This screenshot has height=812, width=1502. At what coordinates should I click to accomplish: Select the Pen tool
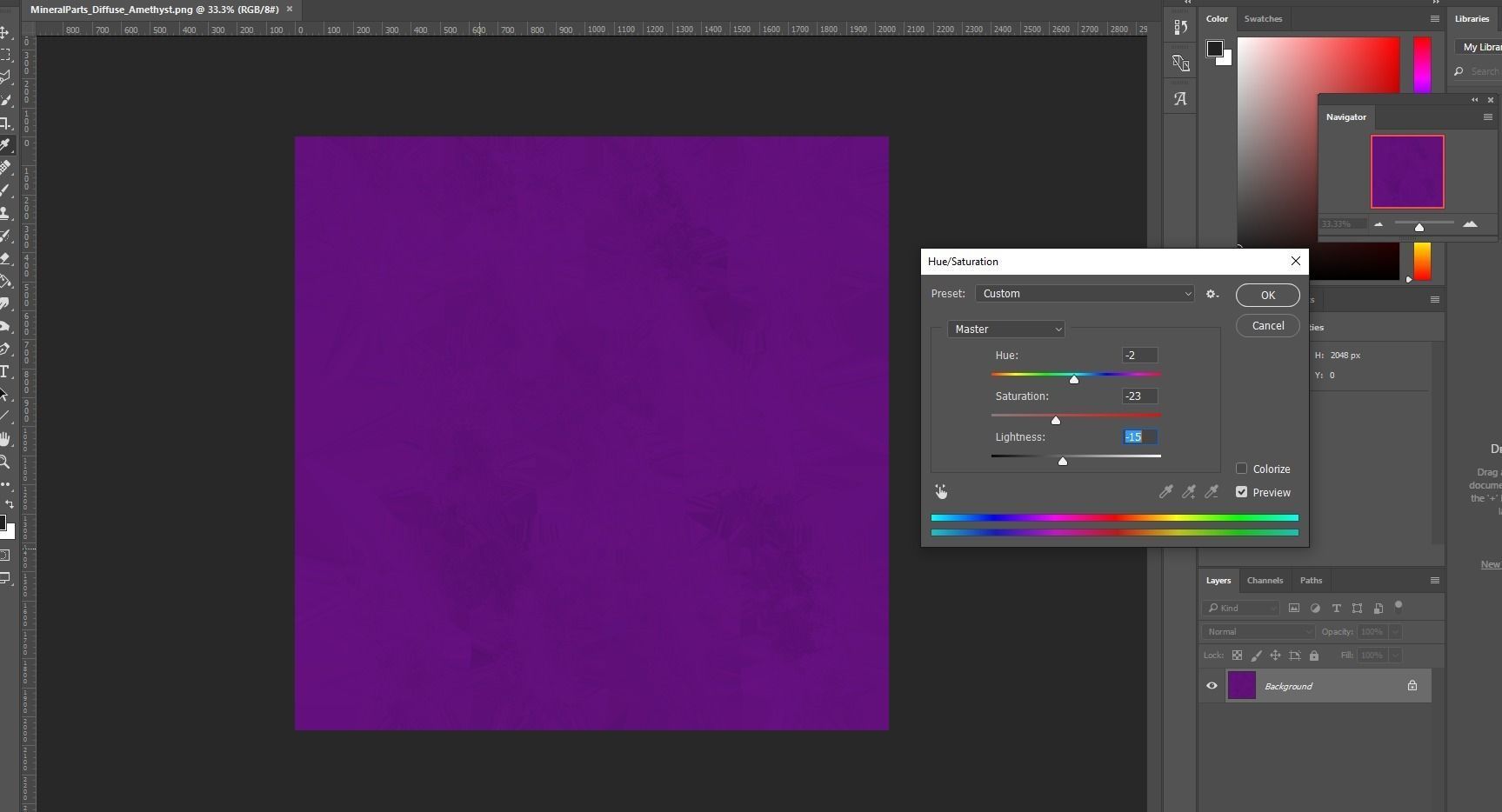point(4,349)
